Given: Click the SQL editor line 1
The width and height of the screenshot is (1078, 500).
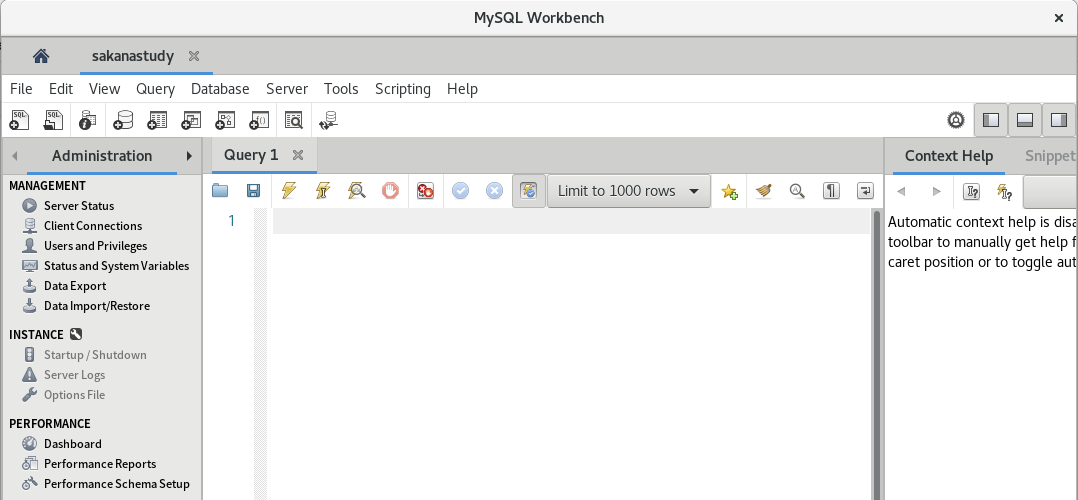Looking at the screenshot, I should 571,221.
